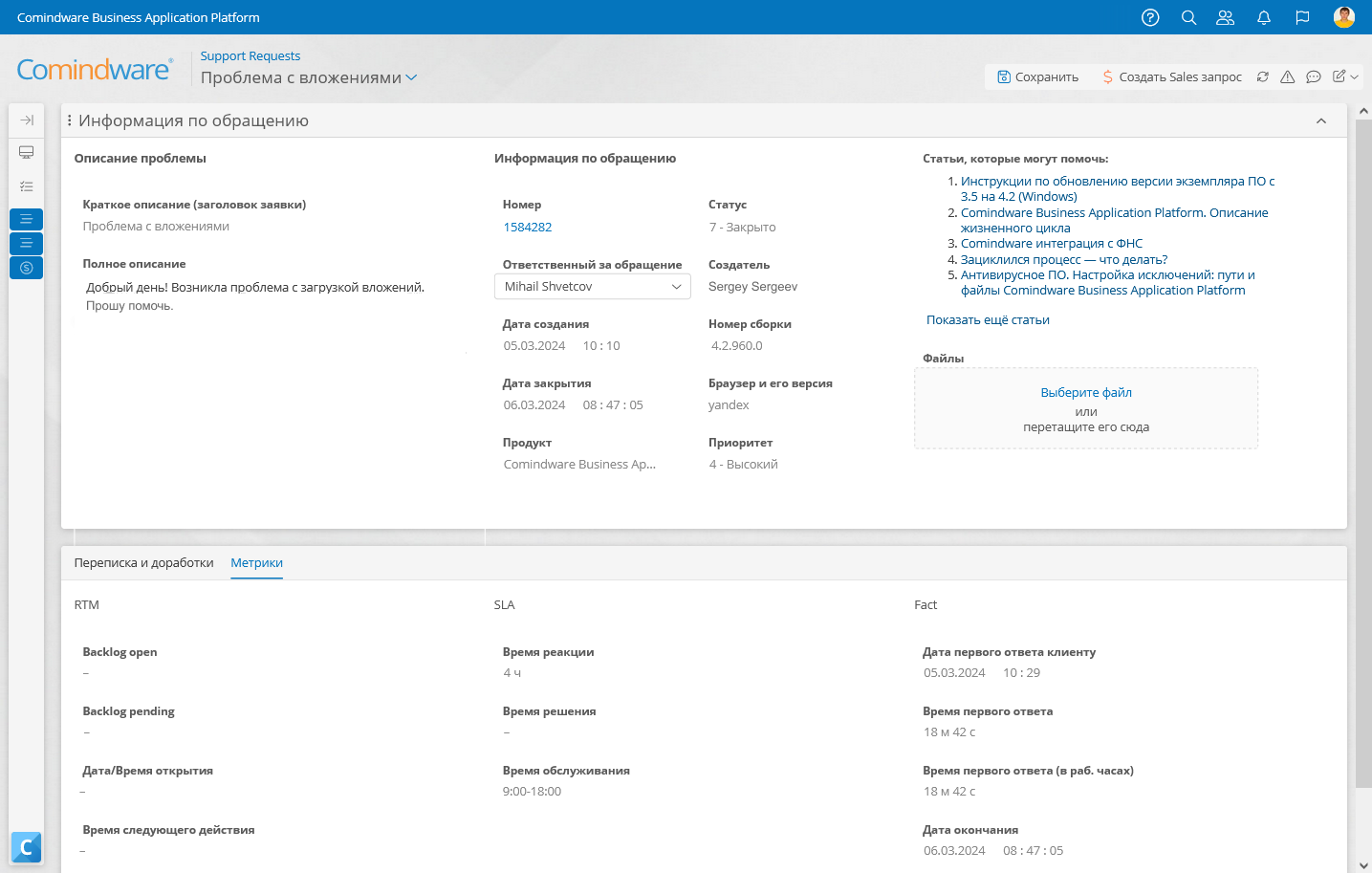Viewport: 1372px width, 873px height.
Task: Click the refresh icon in the toolbar
Action: (x=1262, y=76)
